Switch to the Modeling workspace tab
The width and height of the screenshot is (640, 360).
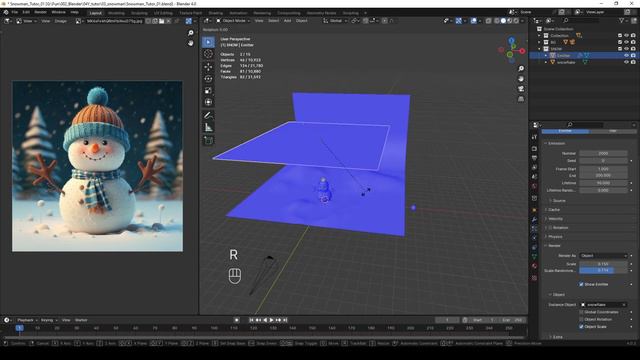[116, 13]
